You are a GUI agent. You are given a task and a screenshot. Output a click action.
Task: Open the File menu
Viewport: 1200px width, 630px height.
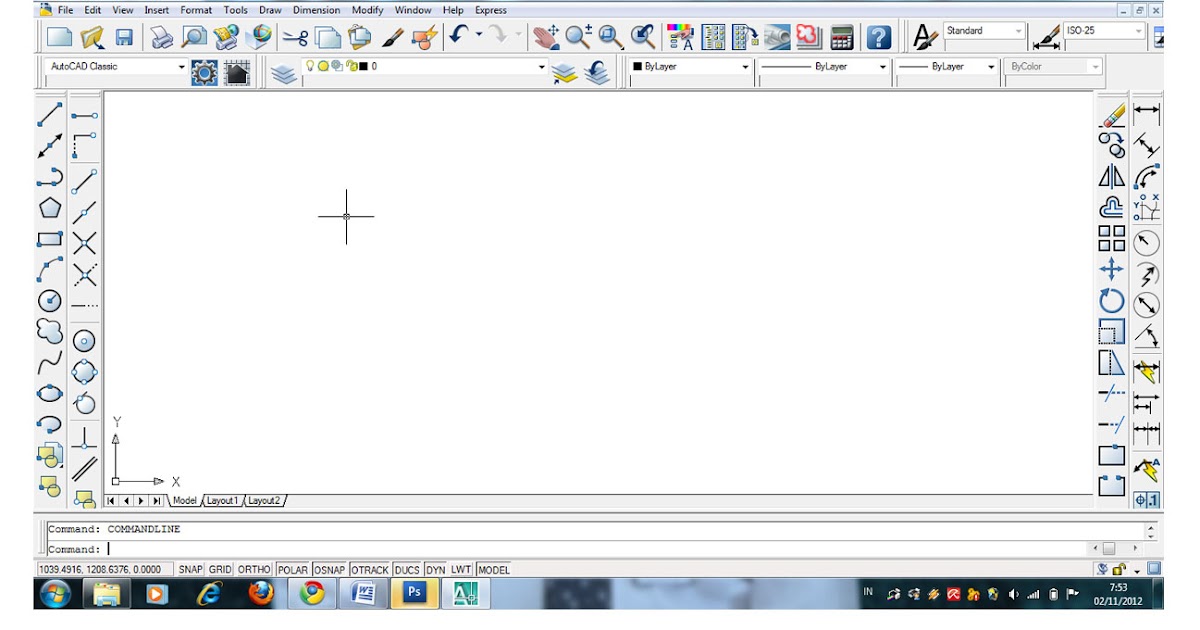pos(65,10)
